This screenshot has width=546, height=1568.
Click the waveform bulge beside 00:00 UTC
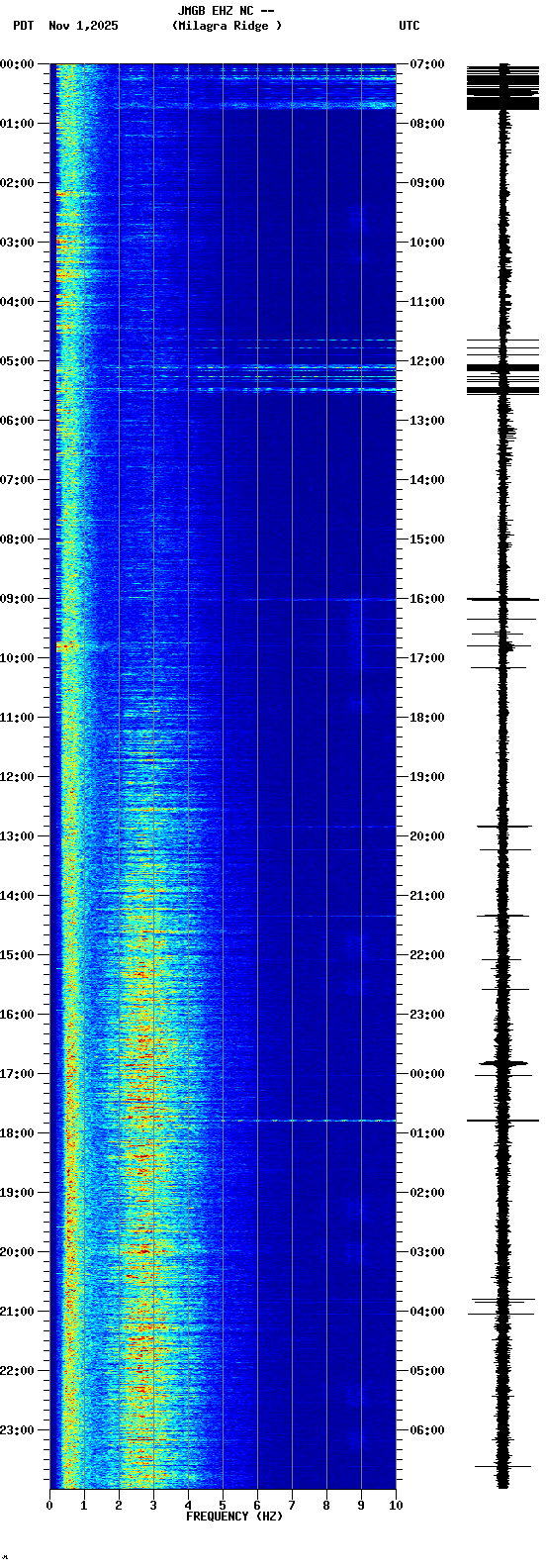pyautogui.click(x=503, y=1064)
